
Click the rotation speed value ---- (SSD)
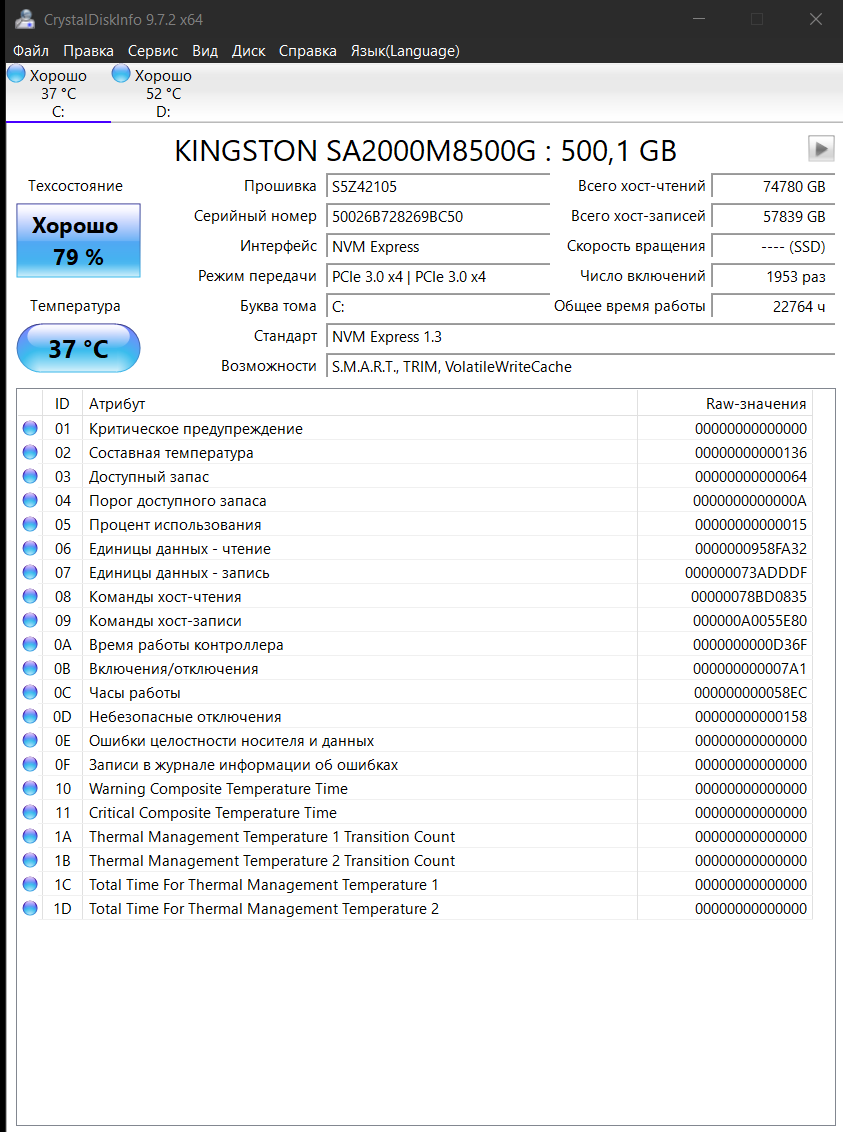click(773, 247)
